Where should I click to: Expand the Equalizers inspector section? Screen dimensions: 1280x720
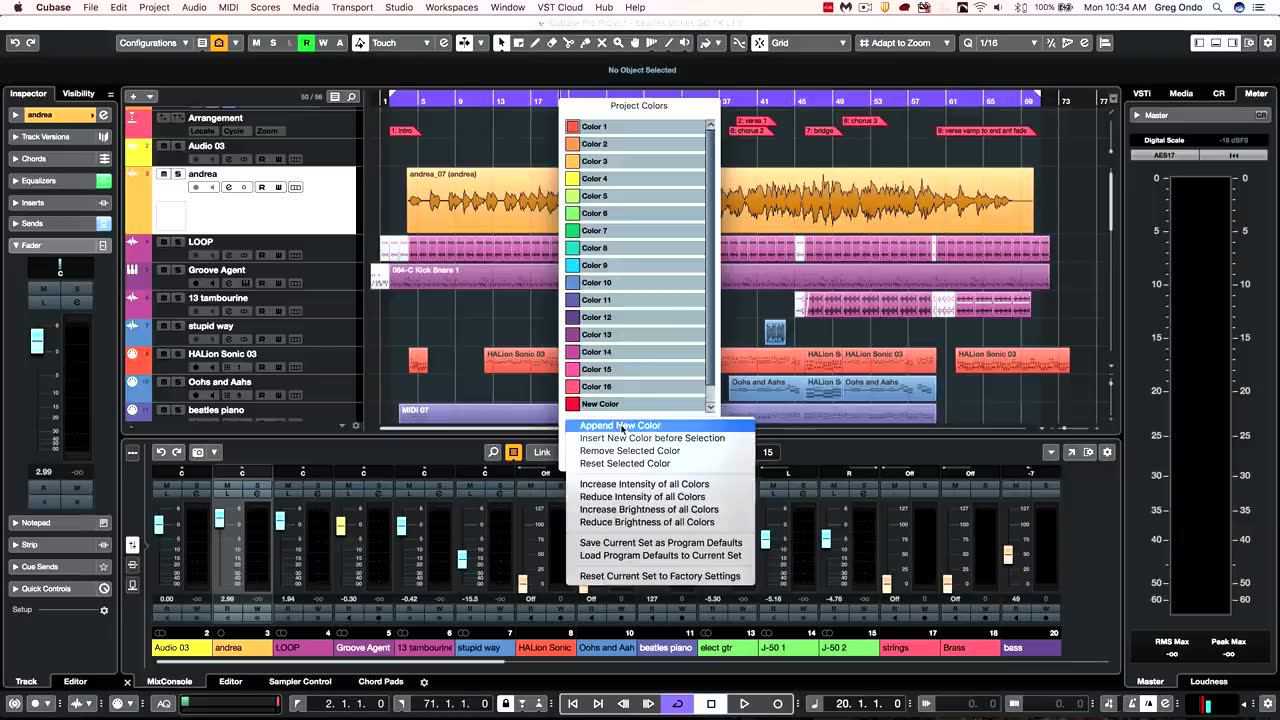[58, 181]
